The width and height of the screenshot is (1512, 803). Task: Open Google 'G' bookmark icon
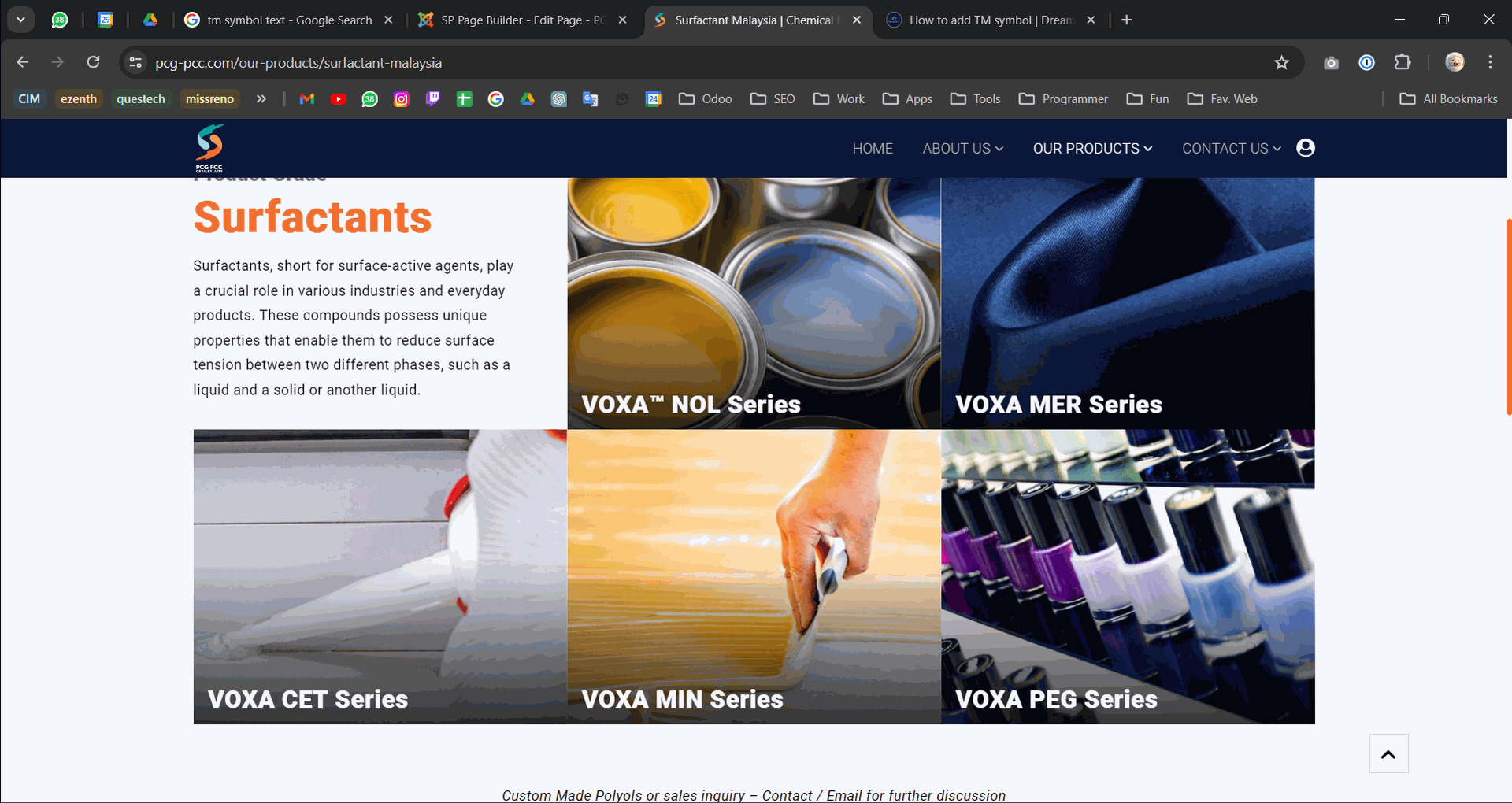click(x=496, y=98)
